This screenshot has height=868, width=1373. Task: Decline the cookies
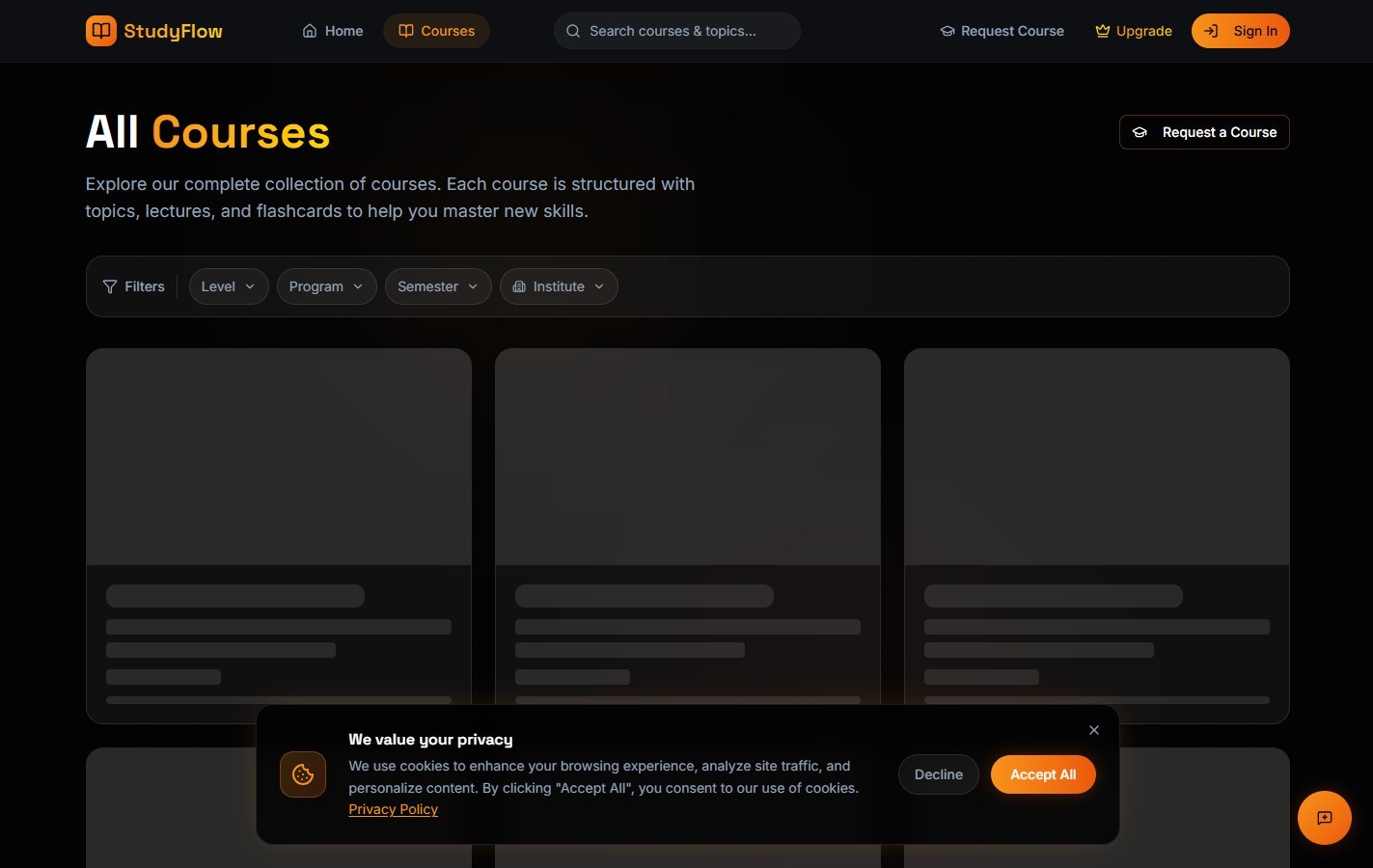[x=939, y=774]
